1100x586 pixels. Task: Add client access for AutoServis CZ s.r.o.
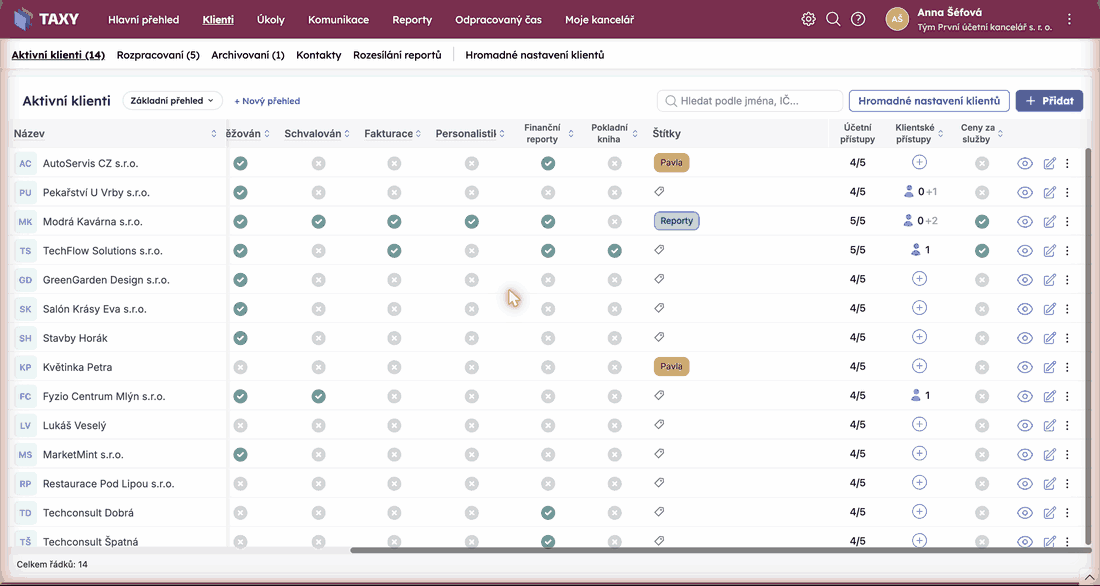coord(919,162)
